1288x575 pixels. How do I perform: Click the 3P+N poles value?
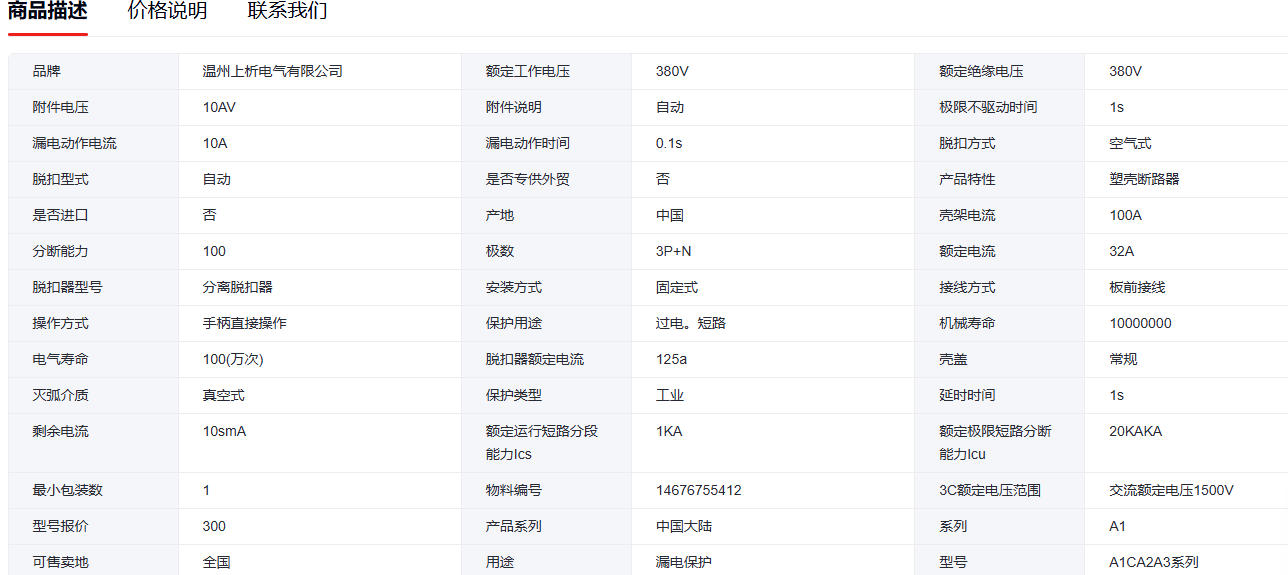click(673, 251)
